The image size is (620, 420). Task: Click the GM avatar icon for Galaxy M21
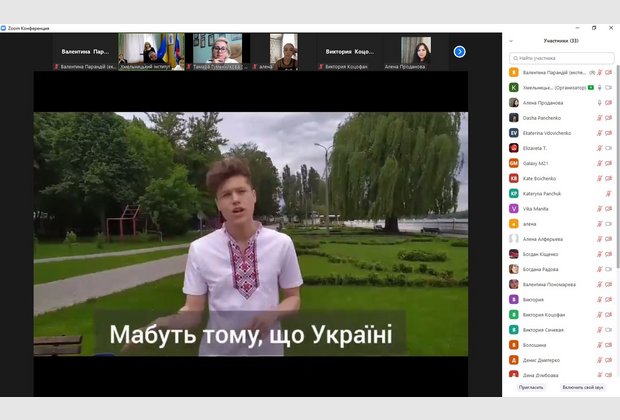click(514, 163)
